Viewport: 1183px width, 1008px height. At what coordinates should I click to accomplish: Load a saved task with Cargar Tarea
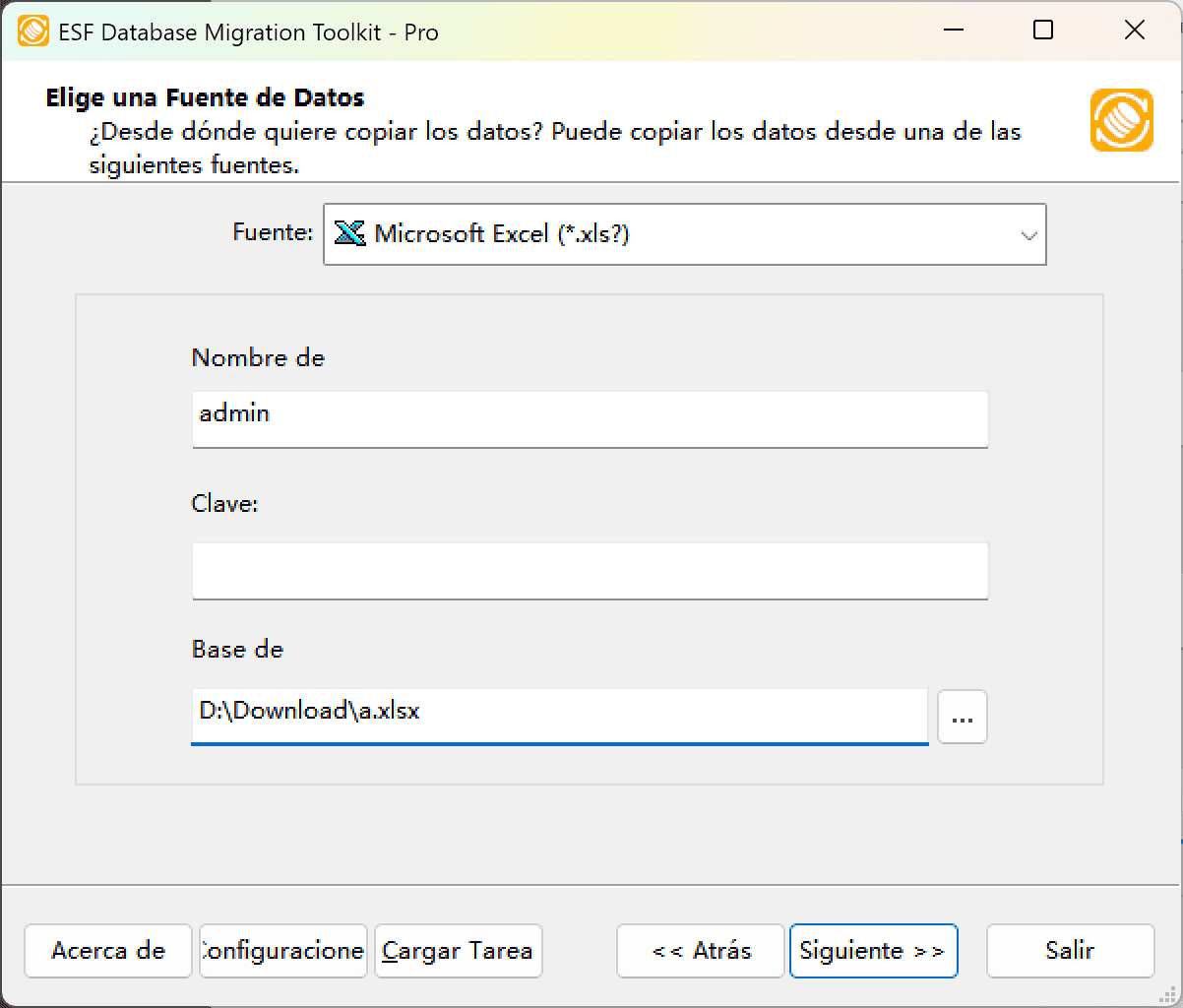click(x=458, y=951)
